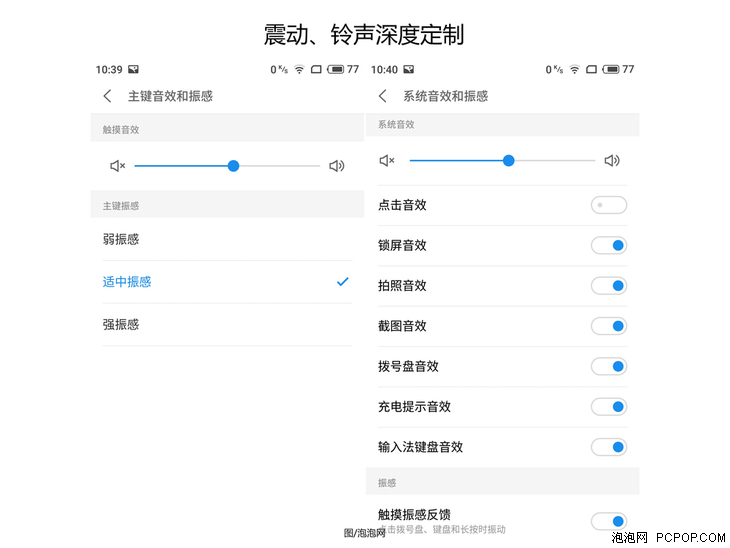The width and height of the screenshot is (730, 548).
Task: Click the 10:40 clock in status bar
Action: coord(384,70)
